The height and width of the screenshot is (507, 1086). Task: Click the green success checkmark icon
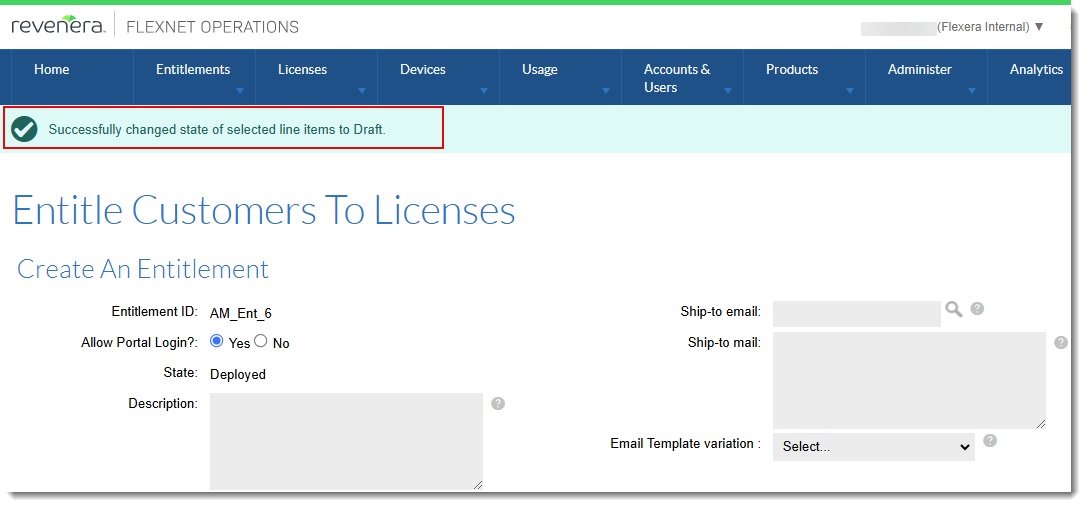(x=25, y=129)
